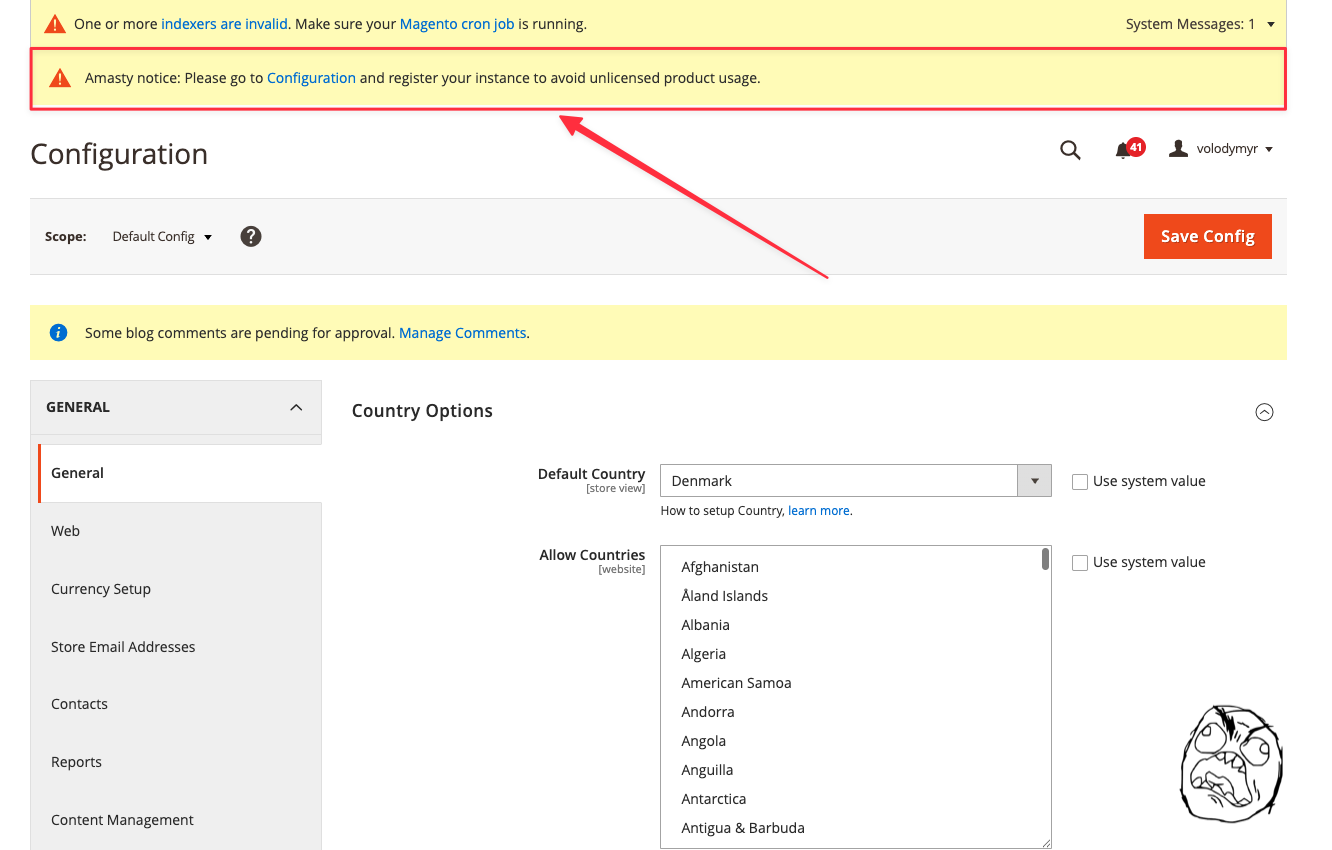Image resolution: width=1332 pixels, height=850 pixels.
Task: Click the Amasty notice warning triangle icon
Action: 60,78
